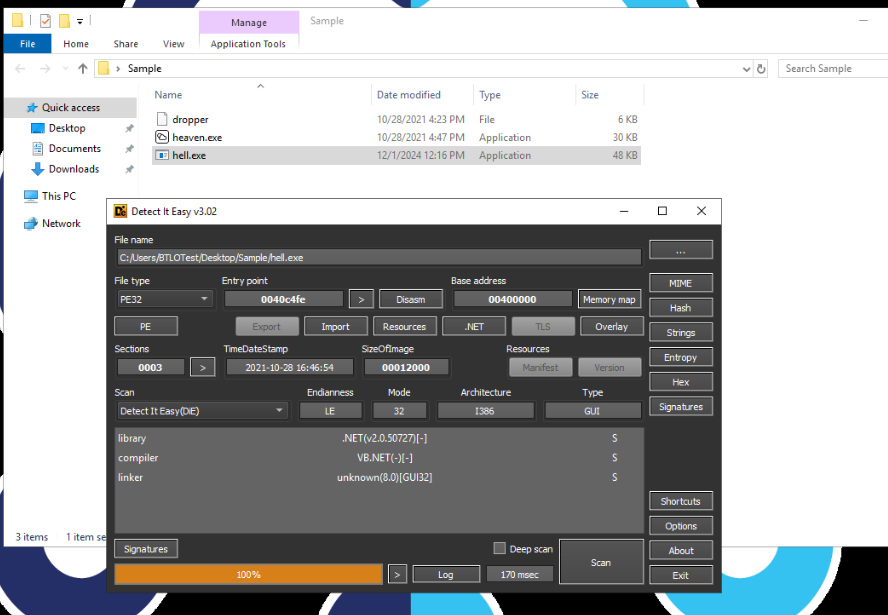
Task: Click the About button
Action: tap(681, 550)
